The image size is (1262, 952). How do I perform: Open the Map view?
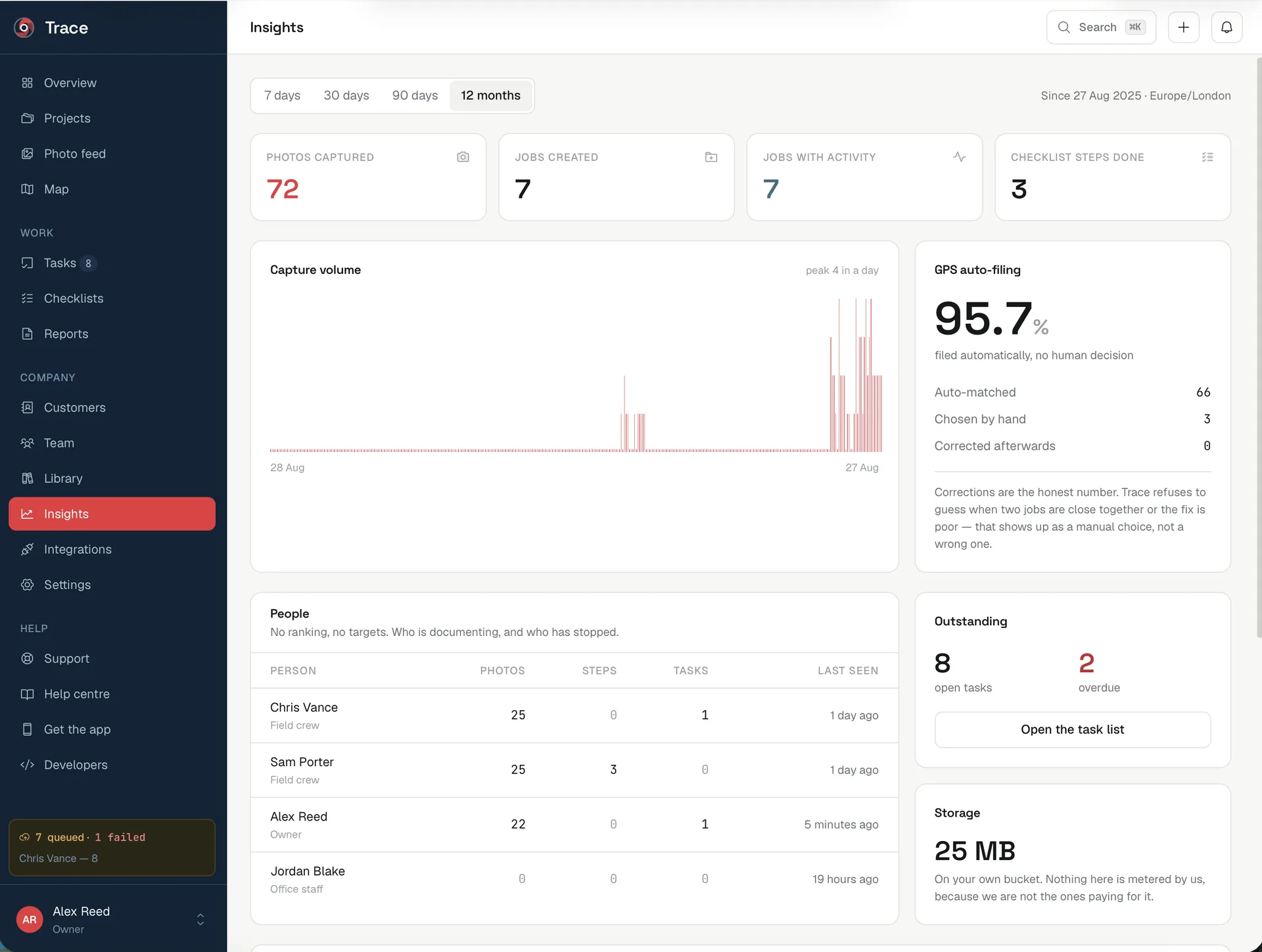[112, 189]
